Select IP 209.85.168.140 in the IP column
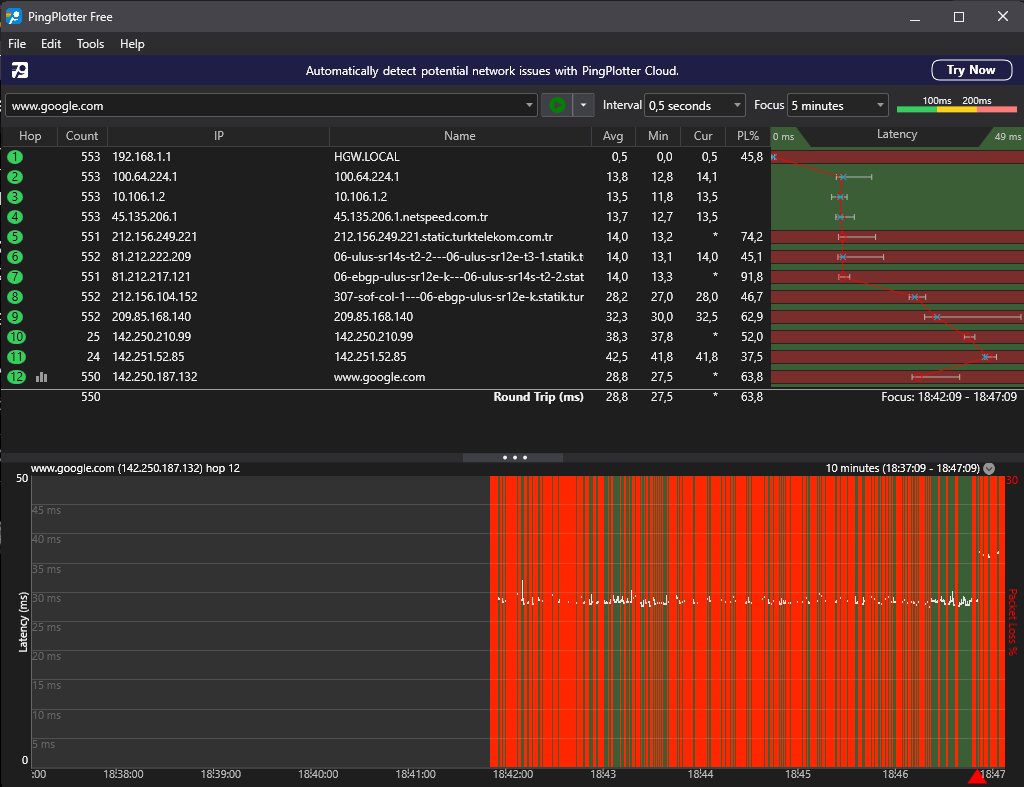Viewport: 1024px width, 787px height. 152,317
